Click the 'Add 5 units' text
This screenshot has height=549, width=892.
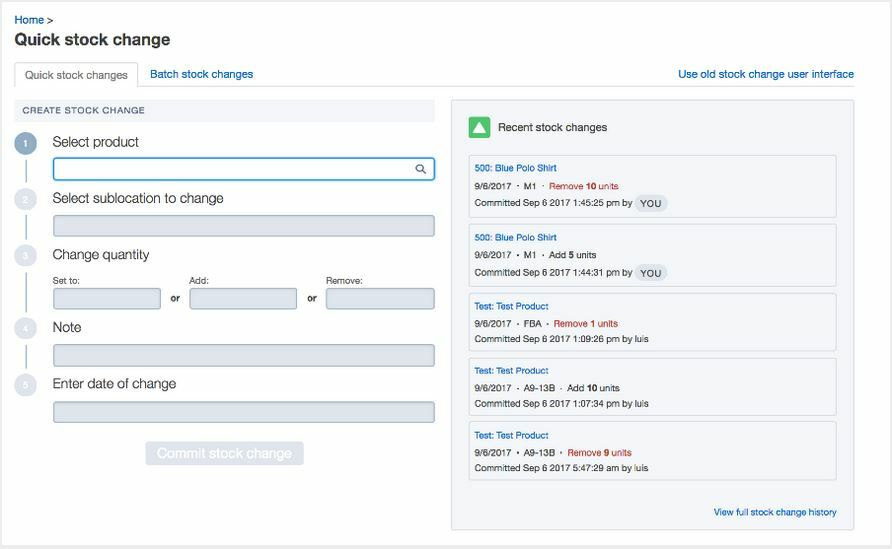click(572, 255)
